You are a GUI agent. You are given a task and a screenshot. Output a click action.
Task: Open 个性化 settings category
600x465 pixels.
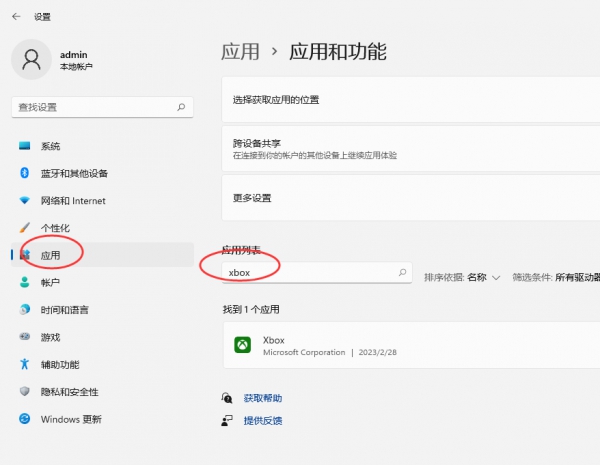pyautogui.click(x=102, y=228)
